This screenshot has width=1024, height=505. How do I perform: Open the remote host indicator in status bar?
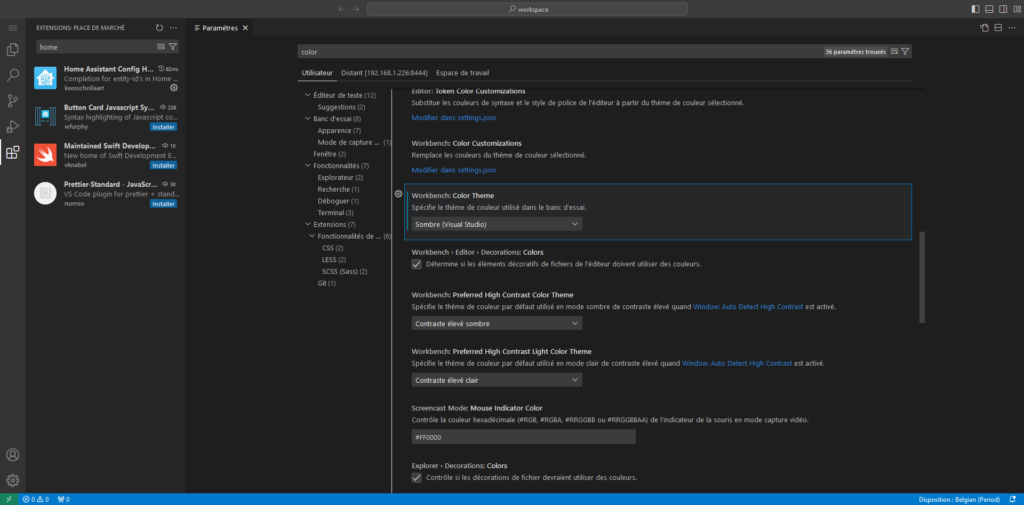click(x=8, y=499)
